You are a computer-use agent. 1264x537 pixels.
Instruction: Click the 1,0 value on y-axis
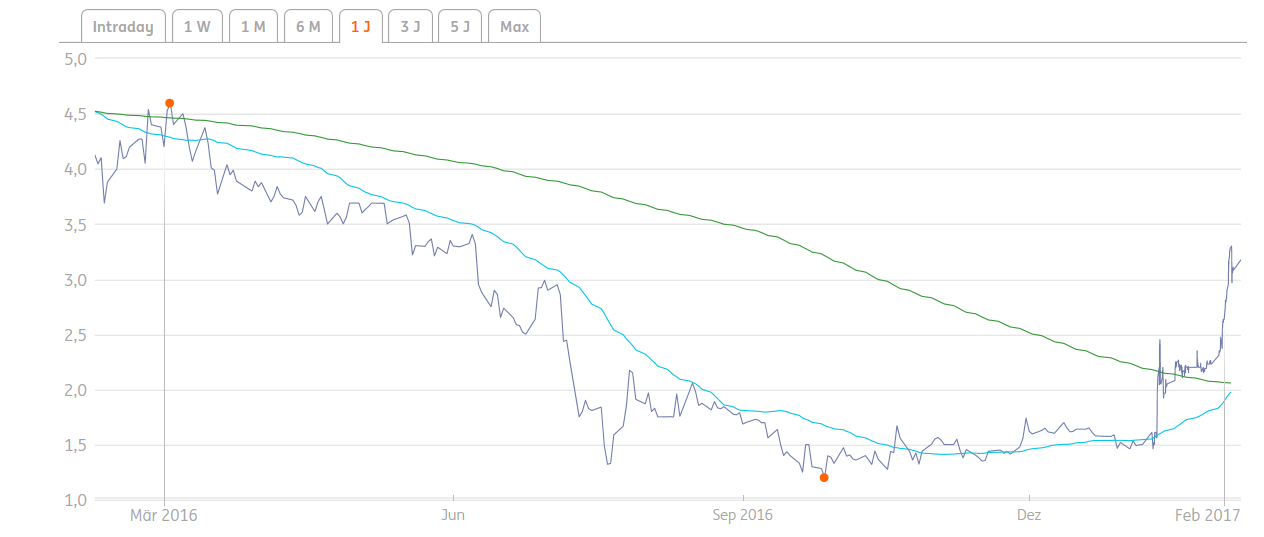[x=76, y=500]
